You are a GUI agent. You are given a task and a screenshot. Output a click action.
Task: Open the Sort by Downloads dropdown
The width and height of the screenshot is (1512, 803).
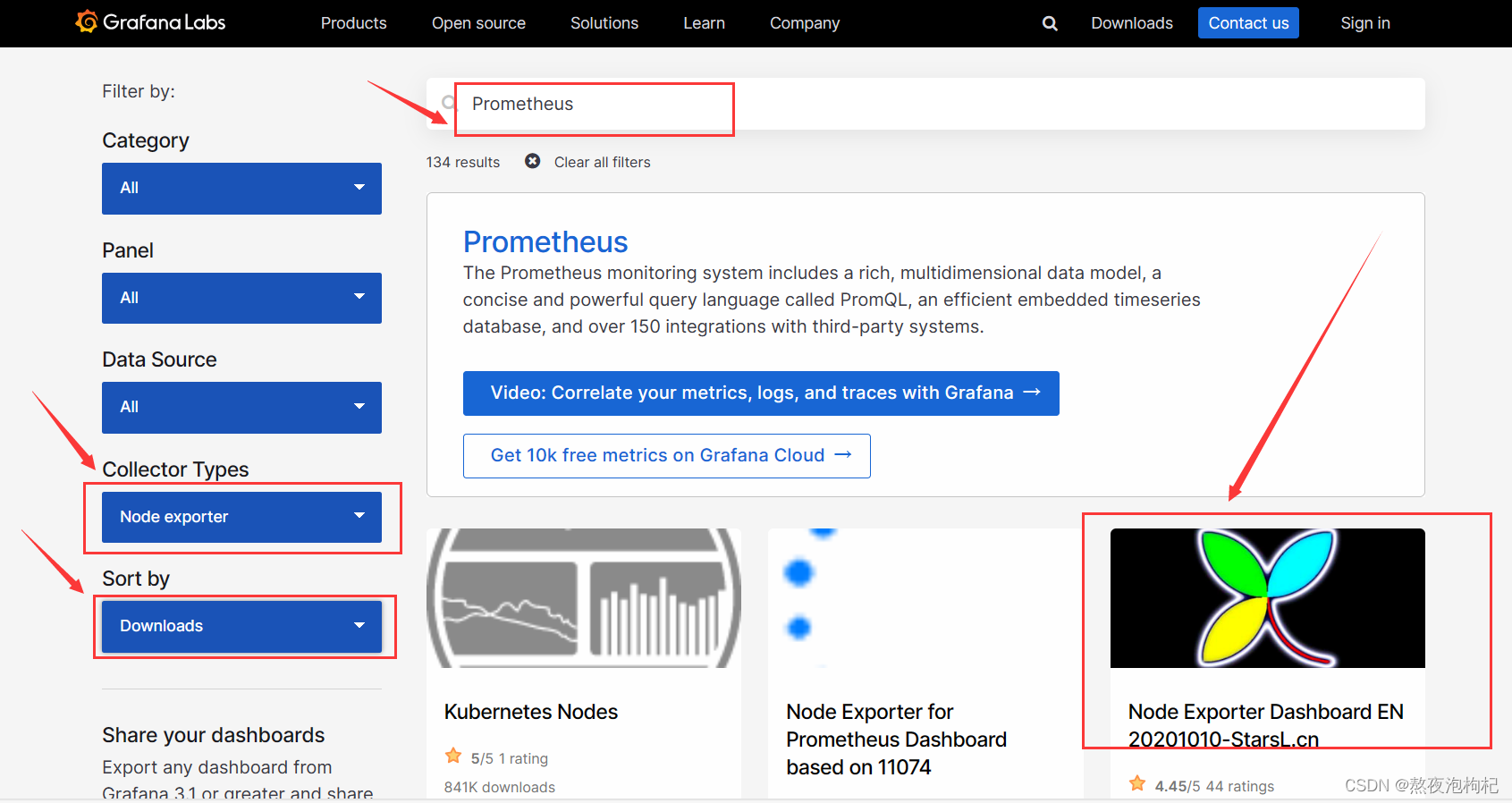pos(241,626)
